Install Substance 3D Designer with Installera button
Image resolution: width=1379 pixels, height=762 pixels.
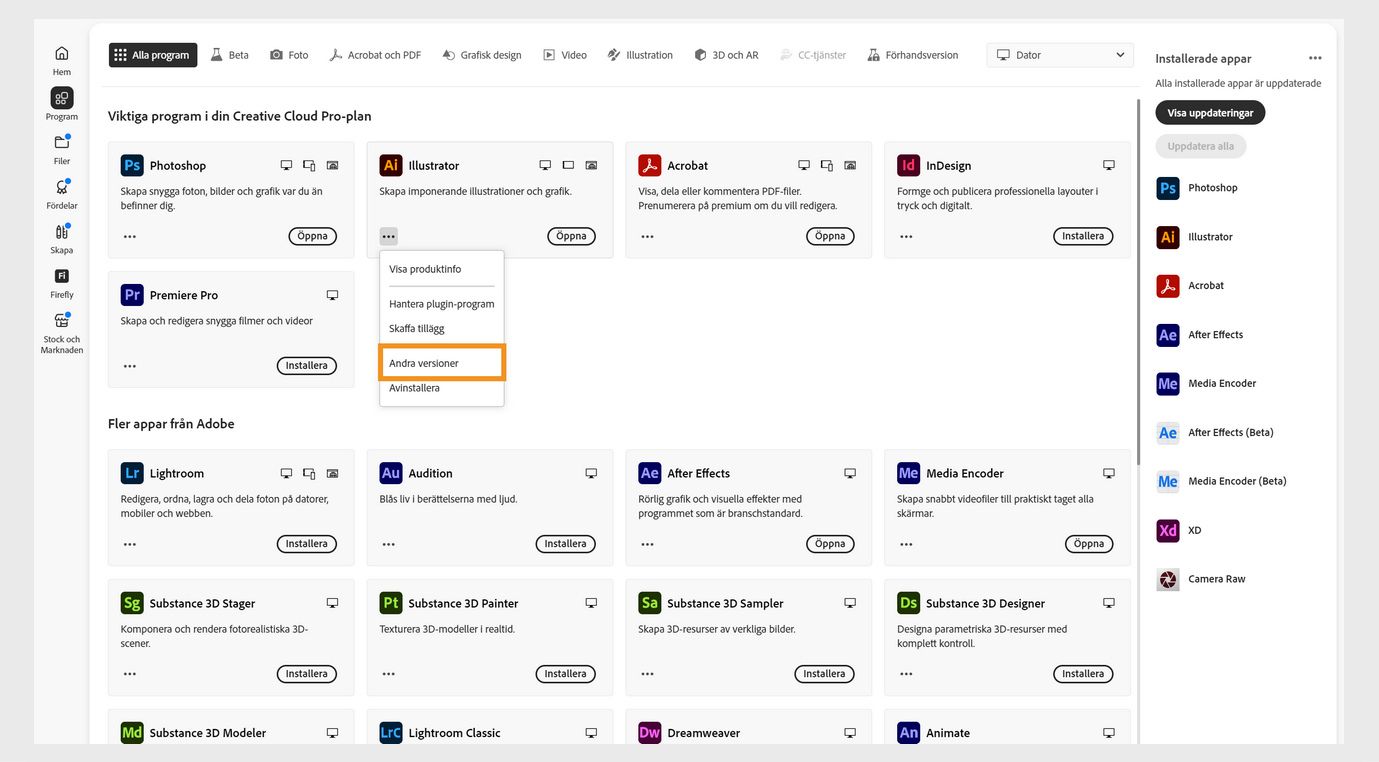pos(1083,674)
